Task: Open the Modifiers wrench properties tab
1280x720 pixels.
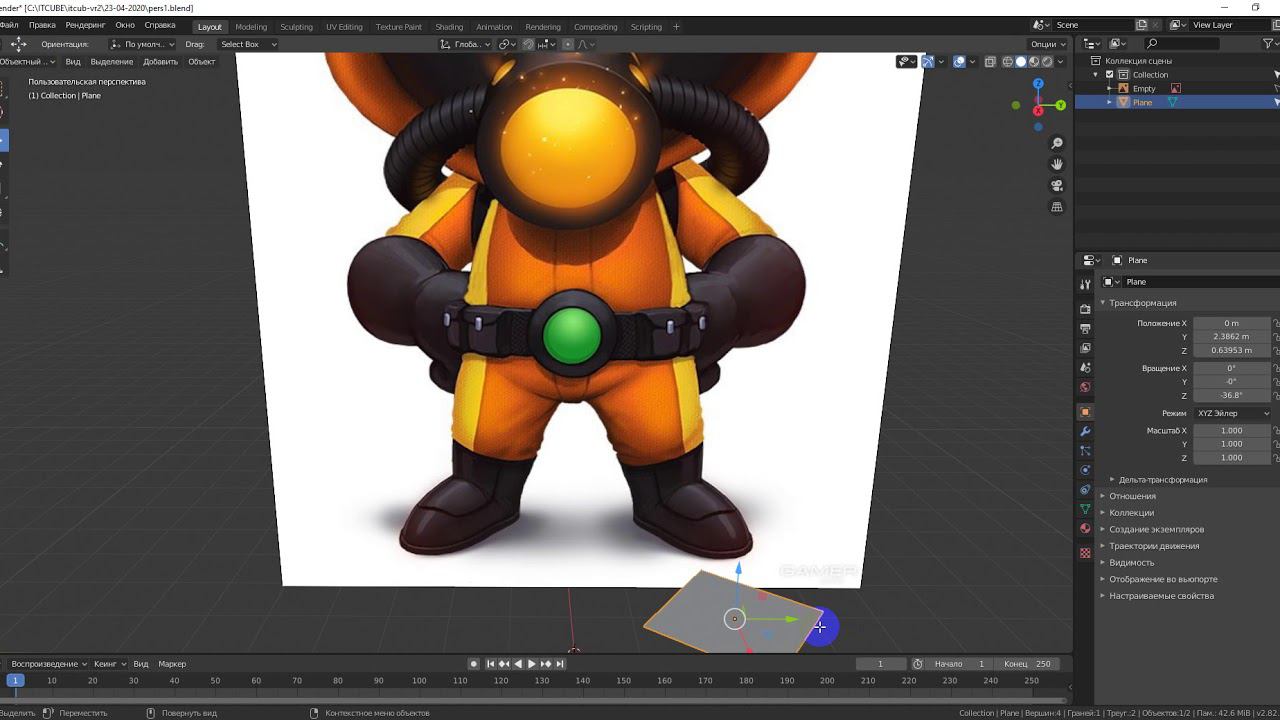Action: click(1085, 431)
